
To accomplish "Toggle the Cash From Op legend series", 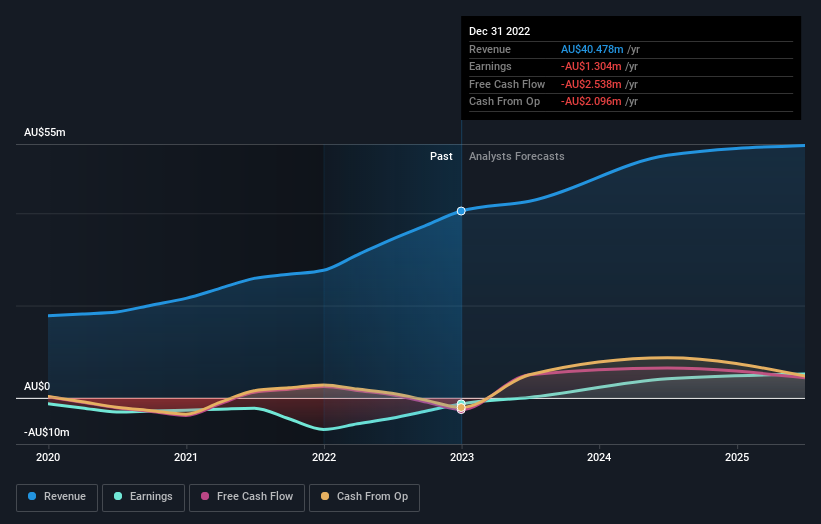I will coord(364,497).
